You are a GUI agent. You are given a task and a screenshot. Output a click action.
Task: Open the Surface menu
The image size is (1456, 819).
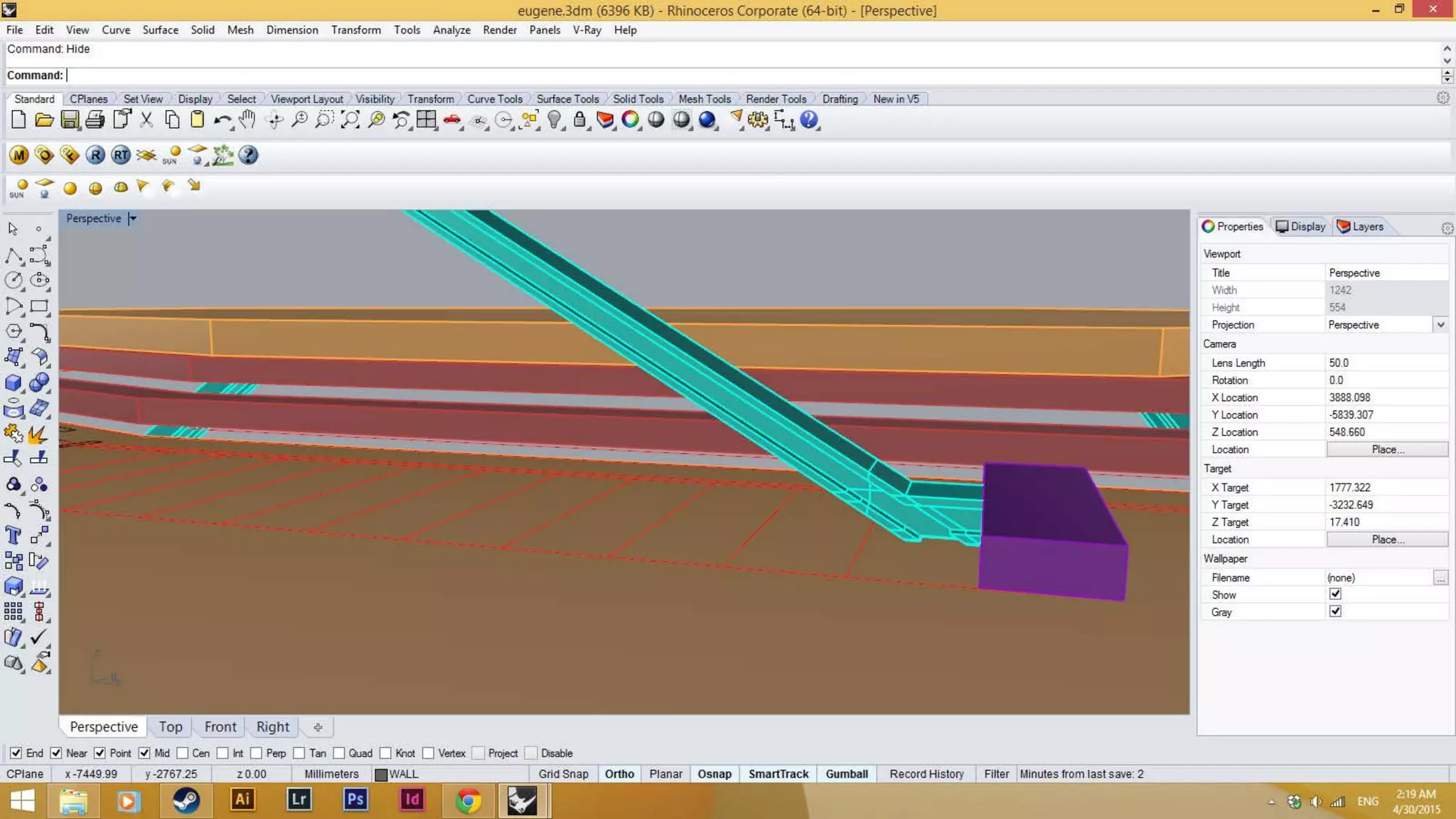coord(160,30)
